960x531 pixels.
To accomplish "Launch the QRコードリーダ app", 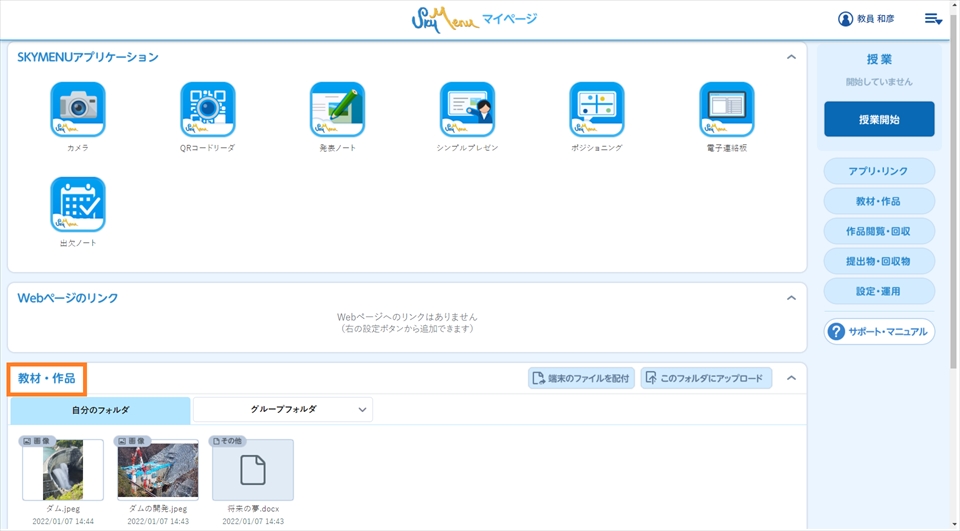I will [207, 109].
